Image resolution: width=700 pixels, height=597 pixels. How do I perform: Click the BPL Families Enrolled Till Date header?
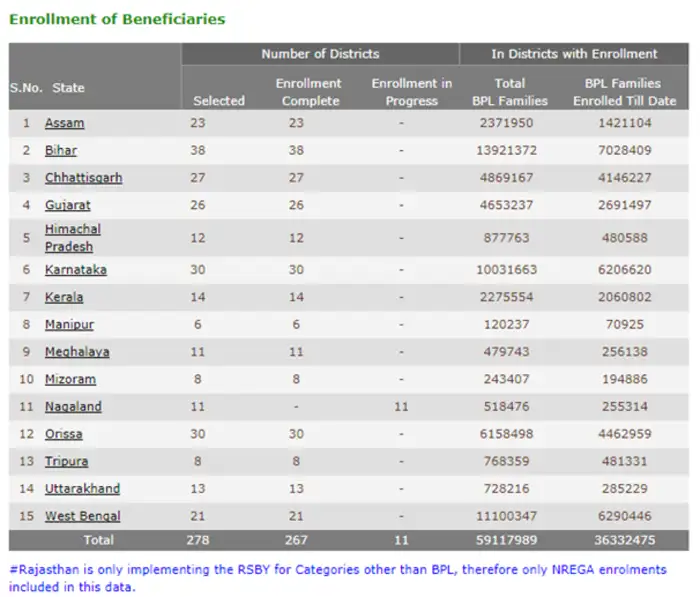click(624, 92)
